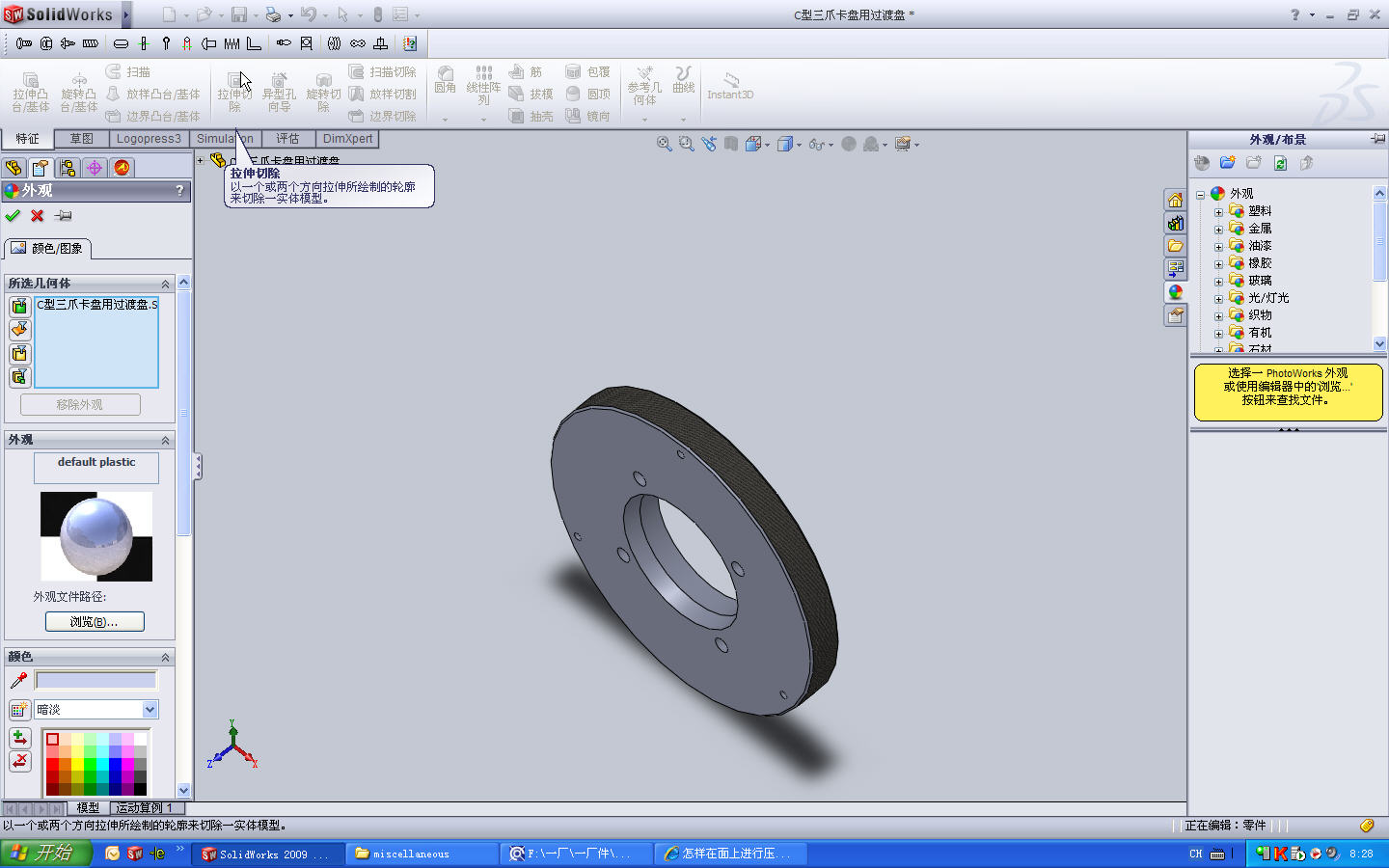This screenshot has width=1389, height=868.
Task: Open the ConfigurationManager tab icon
Action: 68,168
